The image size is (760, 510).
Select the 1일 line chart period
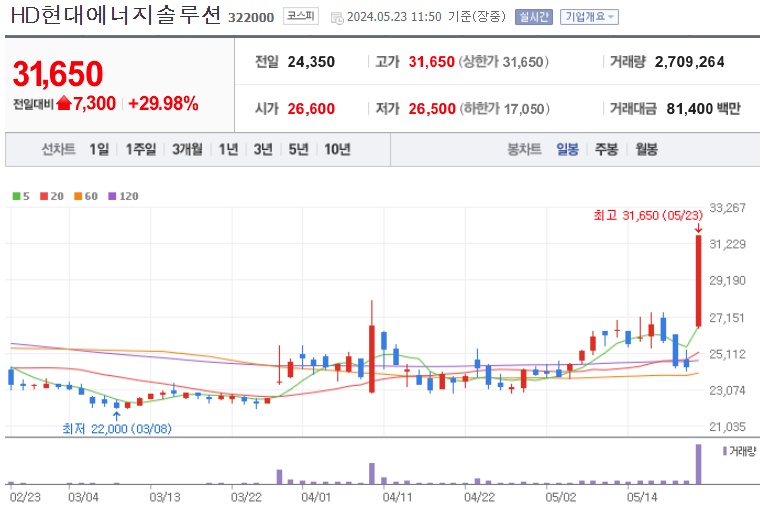click(x=99, y=149)
